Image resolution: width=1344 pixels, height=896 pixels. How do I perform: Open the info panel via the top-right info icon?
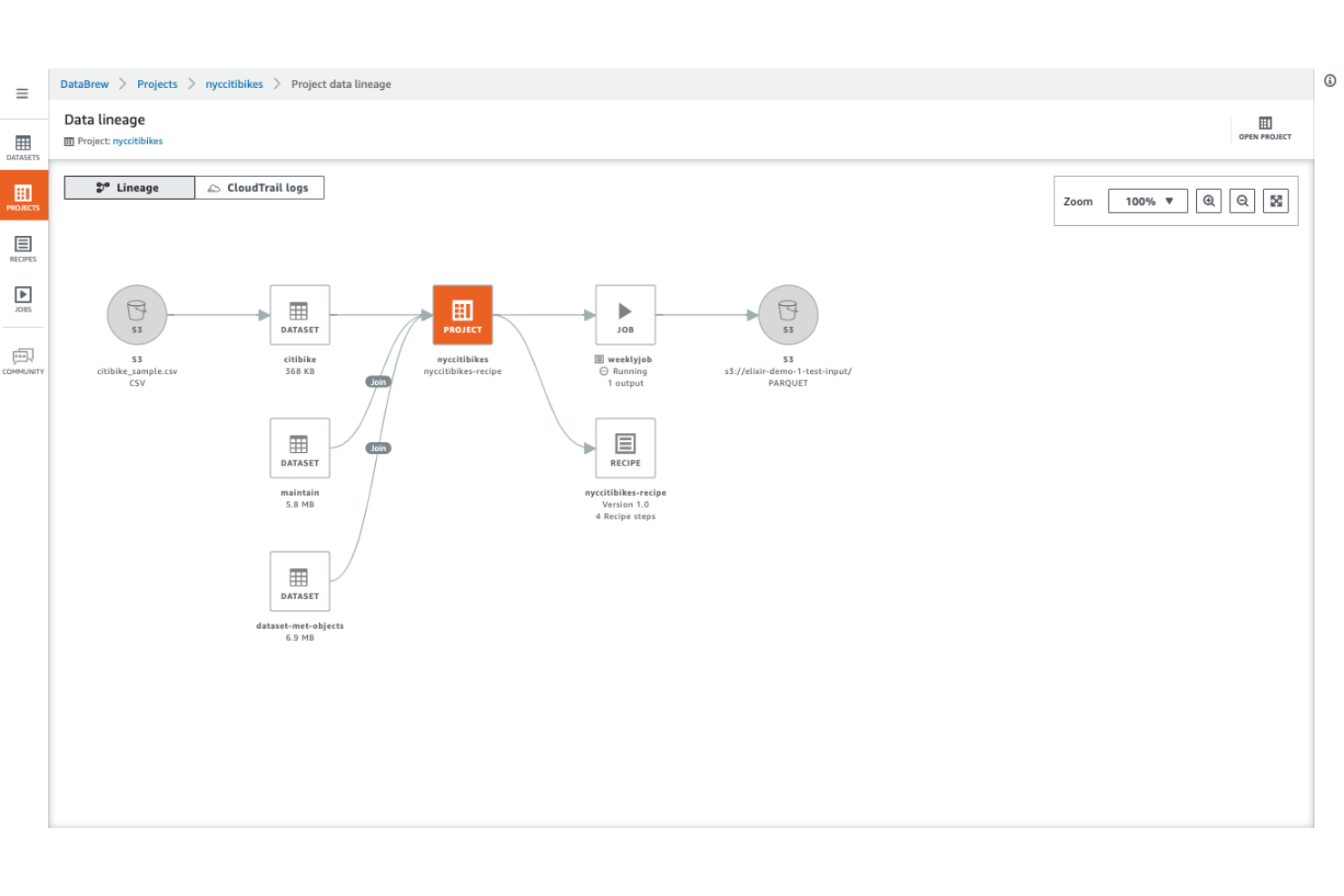(x=1329, y=81)
